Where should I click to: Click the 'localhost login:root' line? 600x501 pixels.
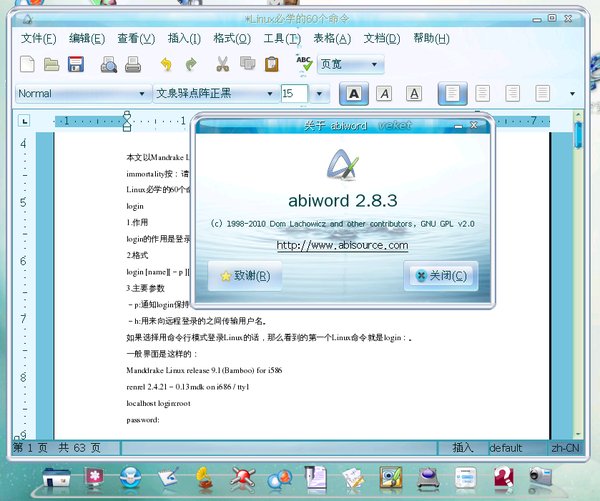[x=158, y=403]
